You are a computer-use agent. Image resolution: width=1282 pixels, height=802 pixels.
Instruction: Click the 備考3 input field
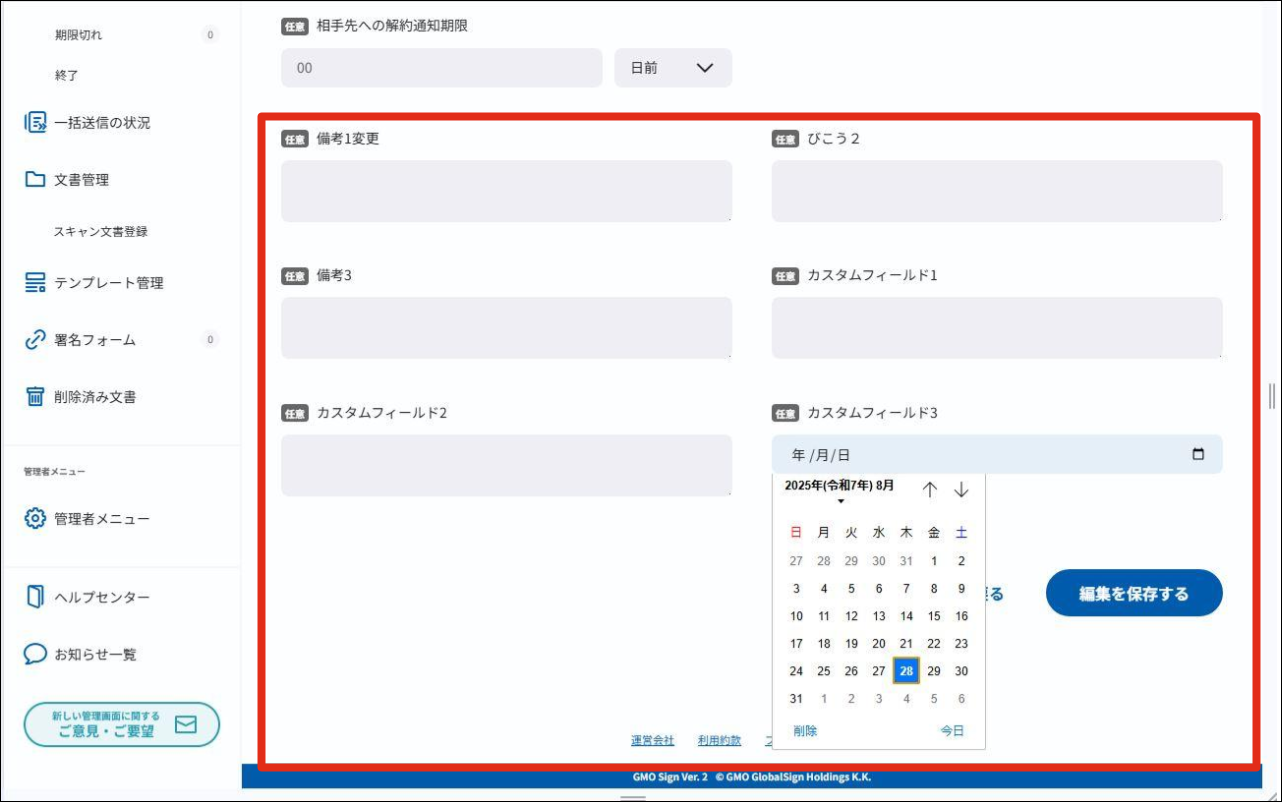click(507, 327)
